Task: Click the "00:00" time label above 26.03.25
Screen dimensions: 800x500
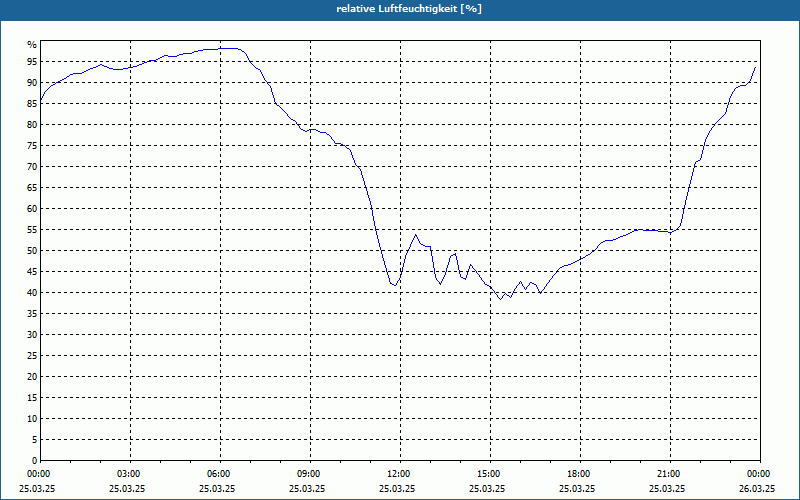Action: pos(758,474)
